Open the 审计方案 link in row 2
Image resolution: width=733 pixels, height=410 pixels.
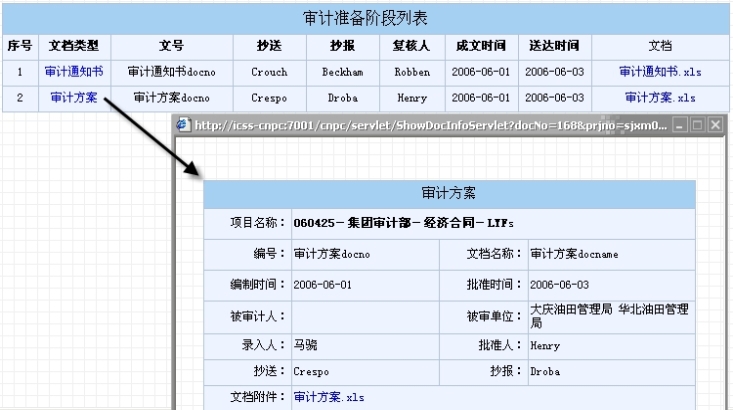[x=73, y=97]
